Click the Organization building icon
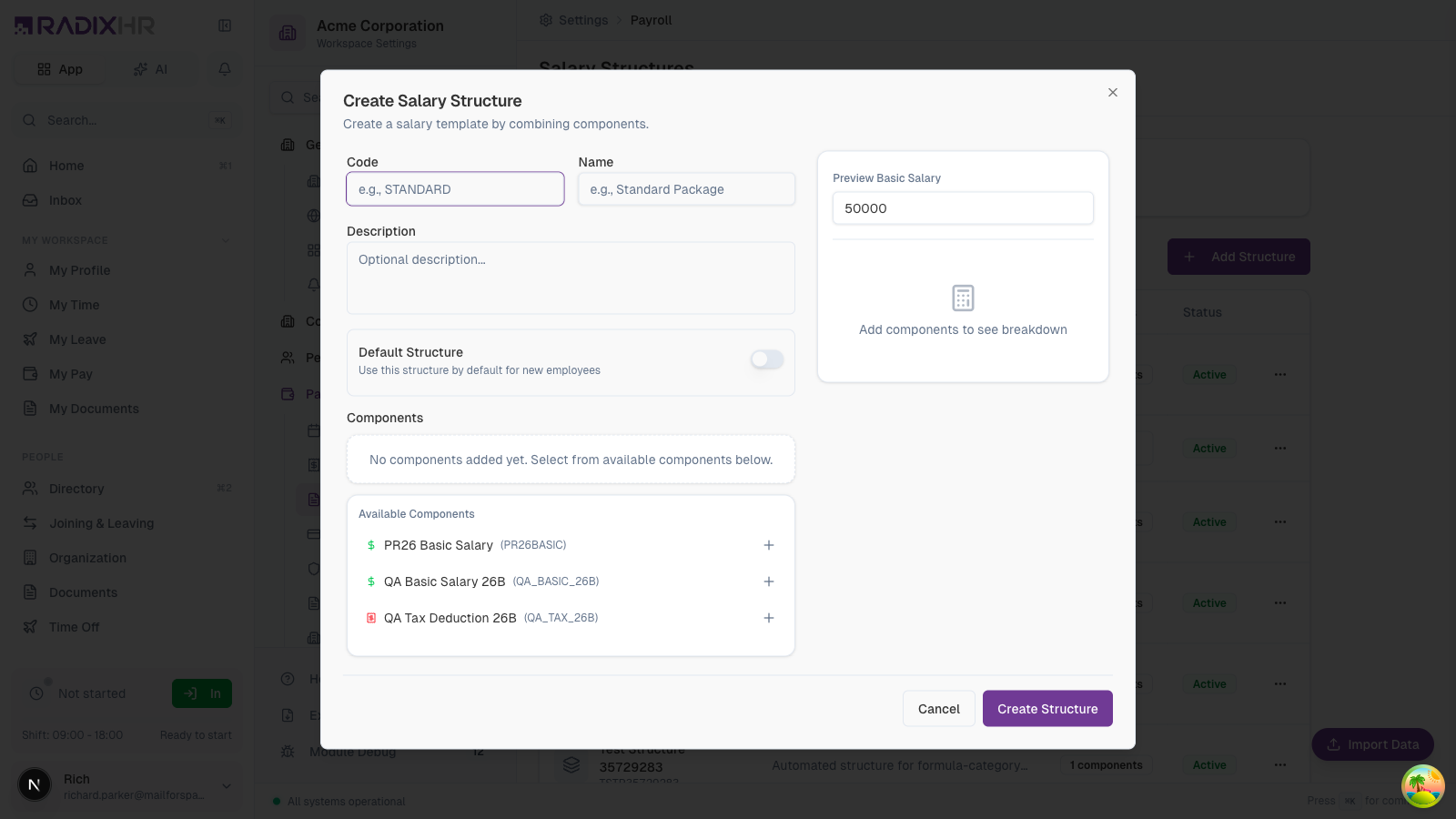The image size is (1456, 819). (x=30, y=558)
